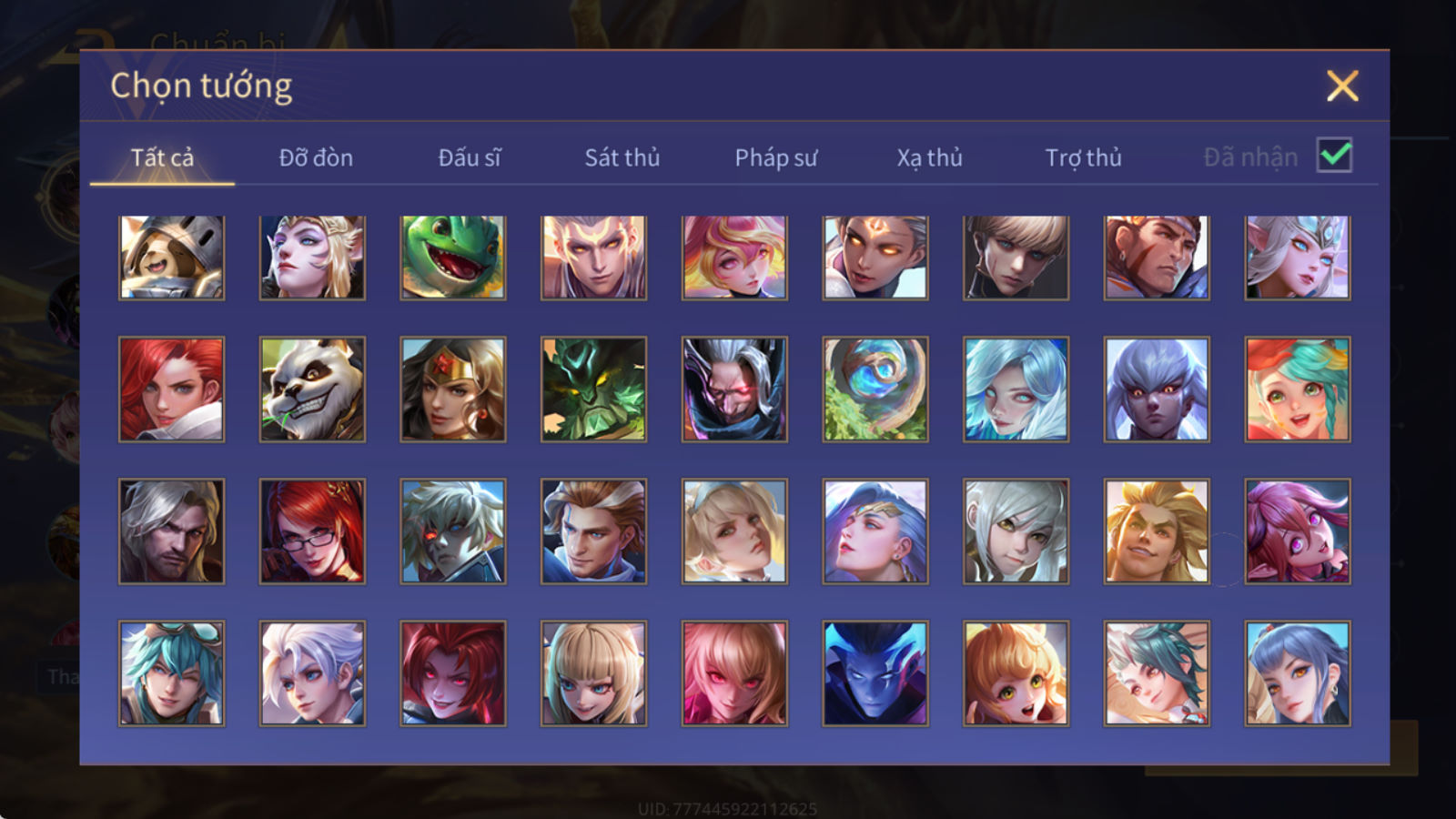Toggle the Đã nhận checkbox
The width and height of the screenshot is (1456, 819).
click(x=1335, y=156)
